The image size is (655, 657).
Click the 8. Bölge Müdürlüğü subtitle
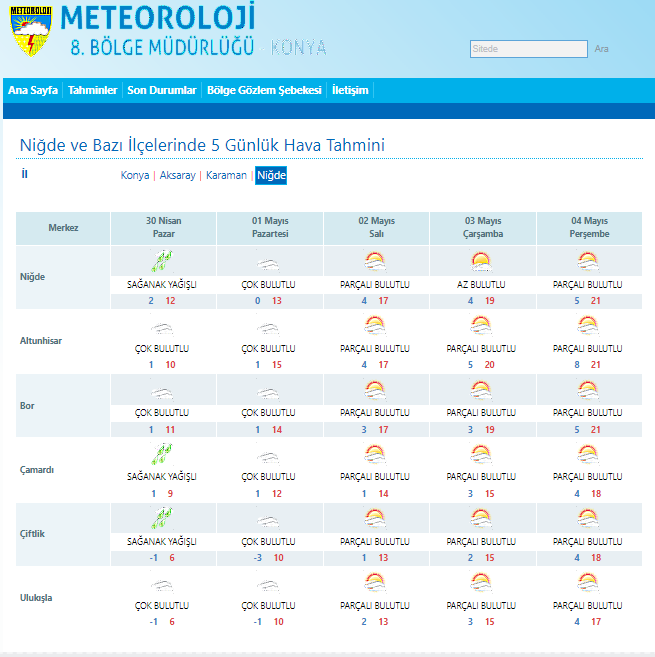(162, 47)
